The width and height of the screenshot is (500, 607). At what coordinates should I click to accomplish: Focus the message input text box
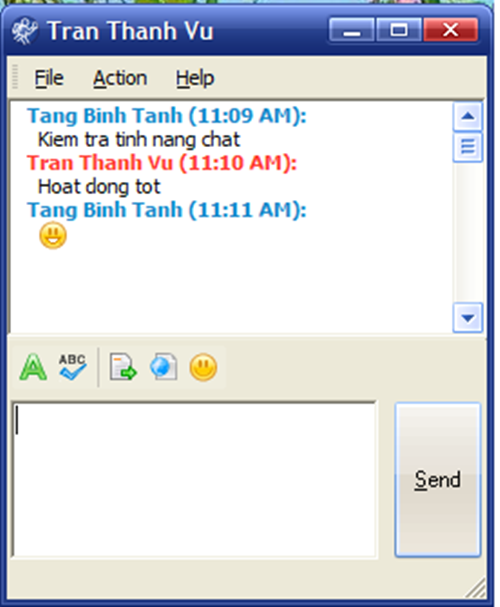pos(194,480)
